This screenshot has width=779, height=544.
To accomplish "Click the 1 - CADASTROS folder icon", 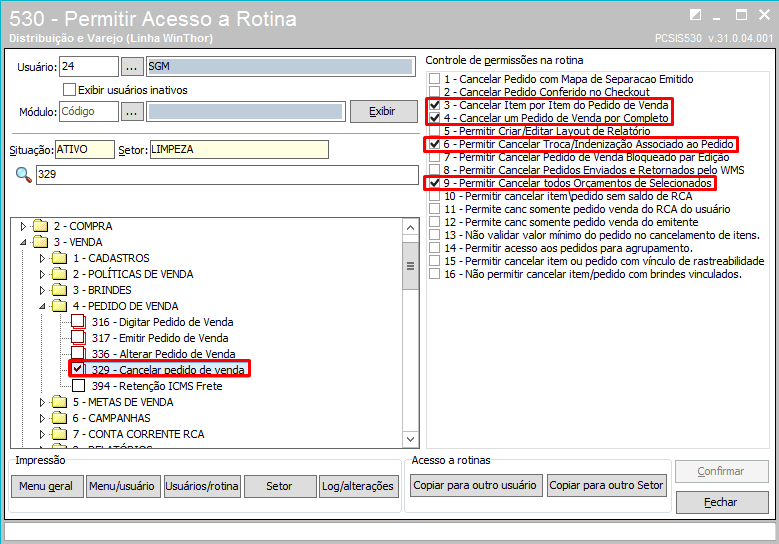I will coord(59,258).
